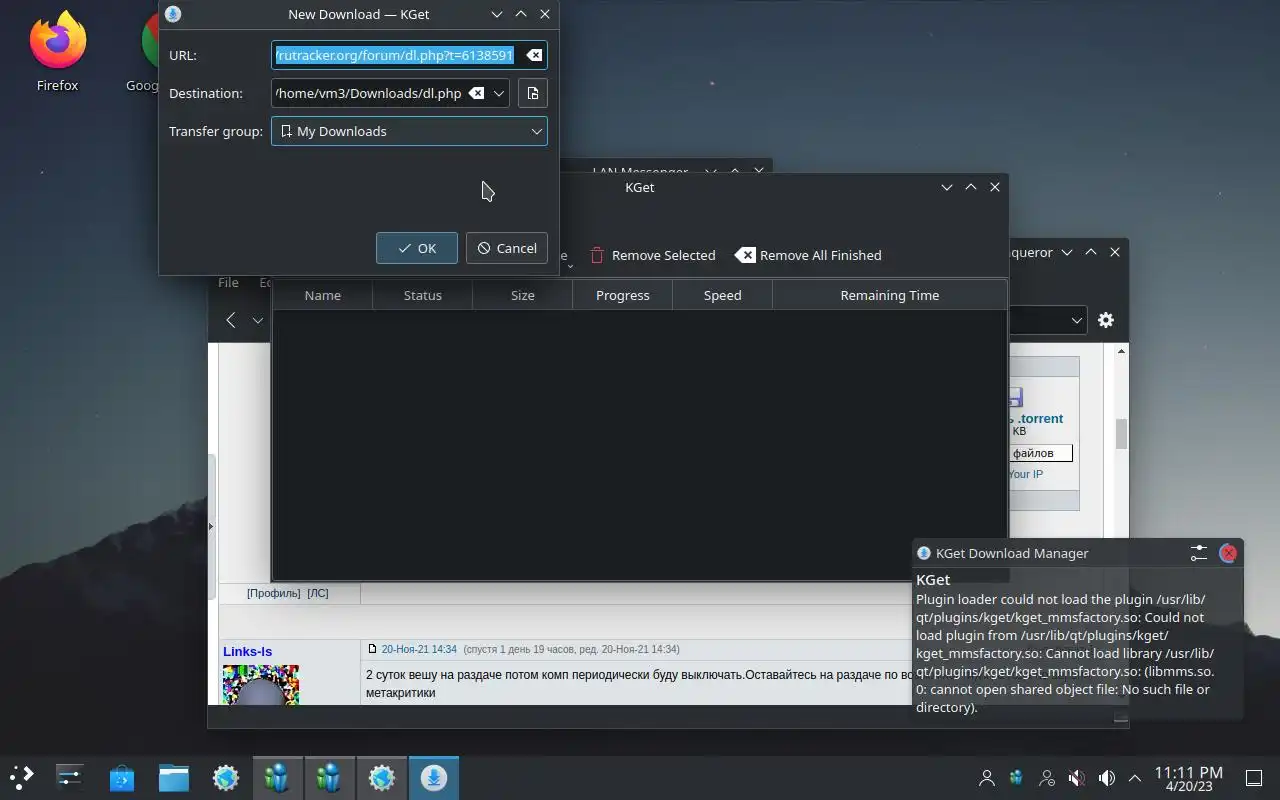Dismiss the KGet Download Manager notification
Viewport: 1280px width, 800px height.
1229,553
